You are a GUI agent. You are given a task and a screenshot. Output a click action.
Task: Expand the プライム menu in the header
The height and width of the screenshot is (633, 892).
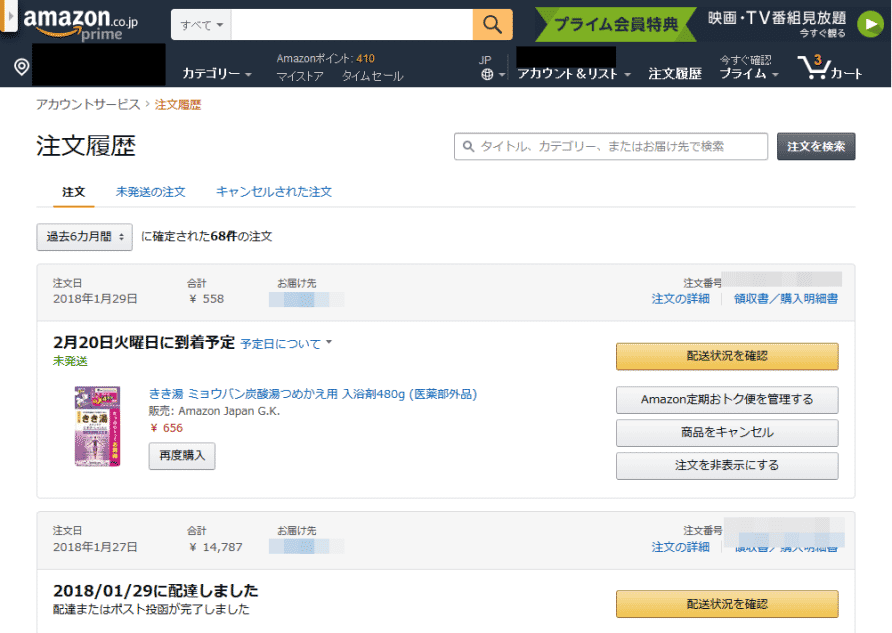748,73
